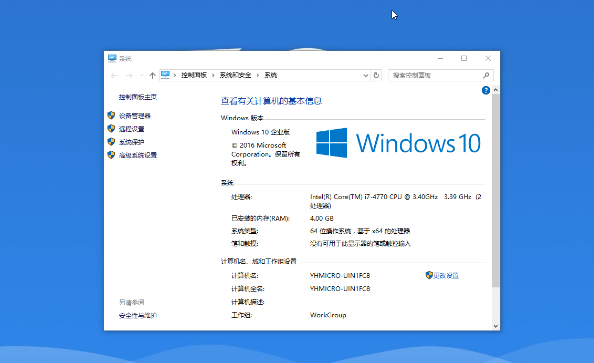Open the 控制面板主页 link
The height and width of the screenshot is (363, 594).
(x=138, y=97)
